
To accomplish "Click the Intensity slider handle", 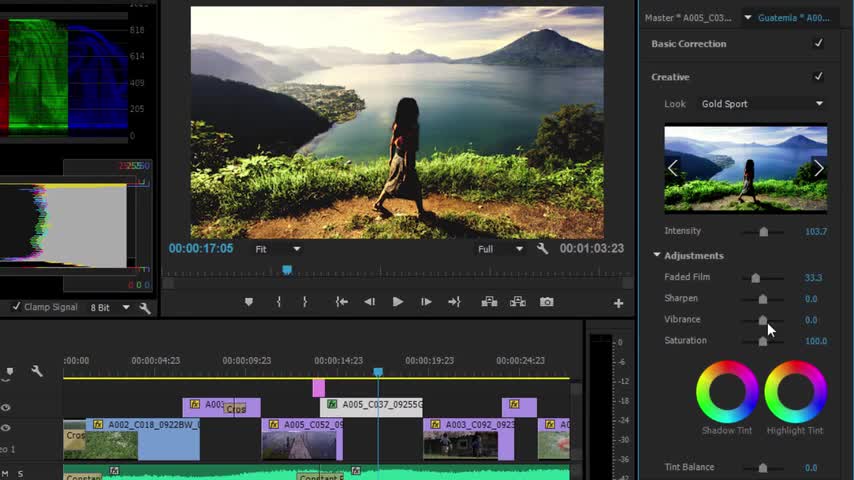I will click(x=764, y=232).
